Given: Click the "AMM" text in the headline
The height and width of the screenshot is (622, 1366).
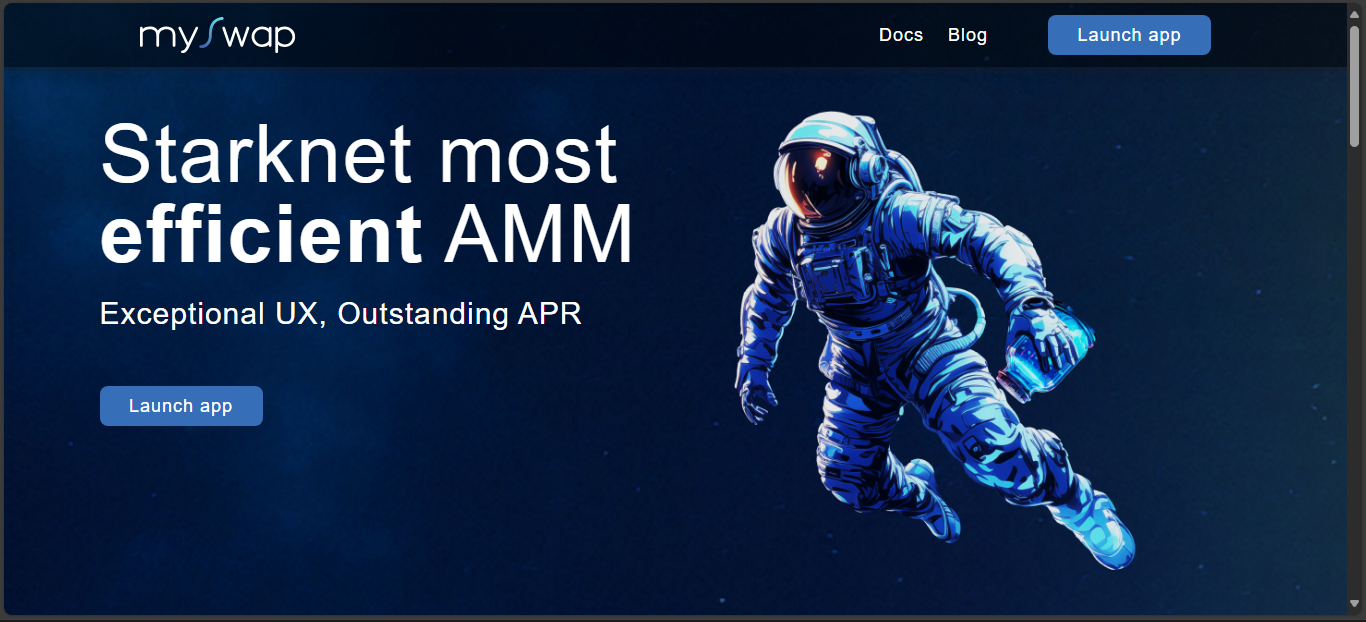Looking at the screenshot, I should pos(538,234).
